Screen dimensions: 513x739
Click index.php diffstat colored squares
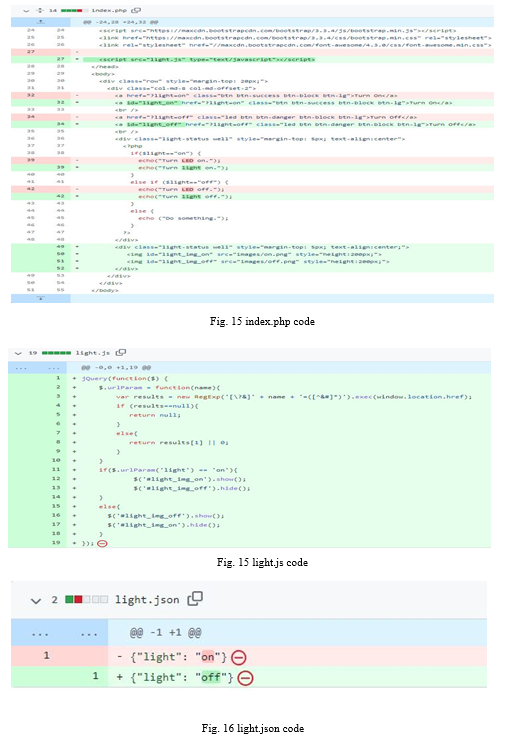pyautogui.click(x=72, y=10)
